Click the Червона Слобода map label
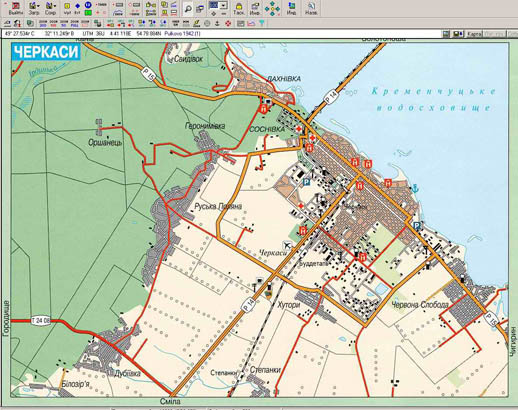The width and height of the screenshot is (518, 410). (420, 305)
